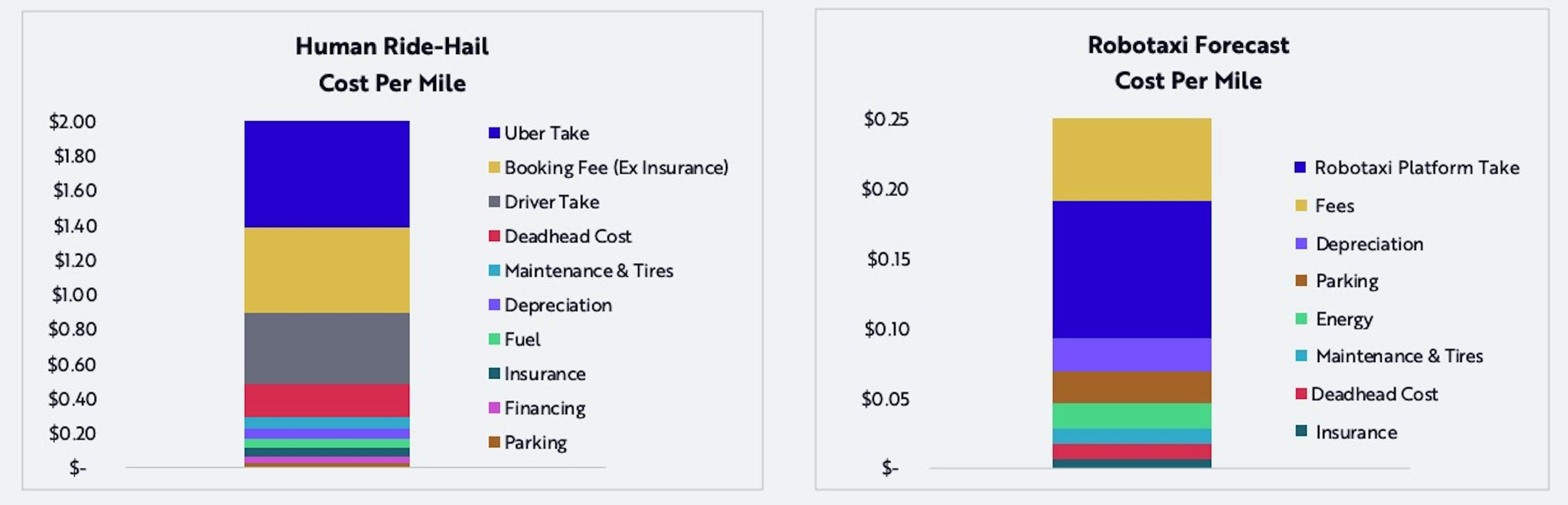Select the blue Robotaxi Platform Take bar segment
Image resolution: width=1568 pixels, height=505 pixels.
click(1131, 269)
